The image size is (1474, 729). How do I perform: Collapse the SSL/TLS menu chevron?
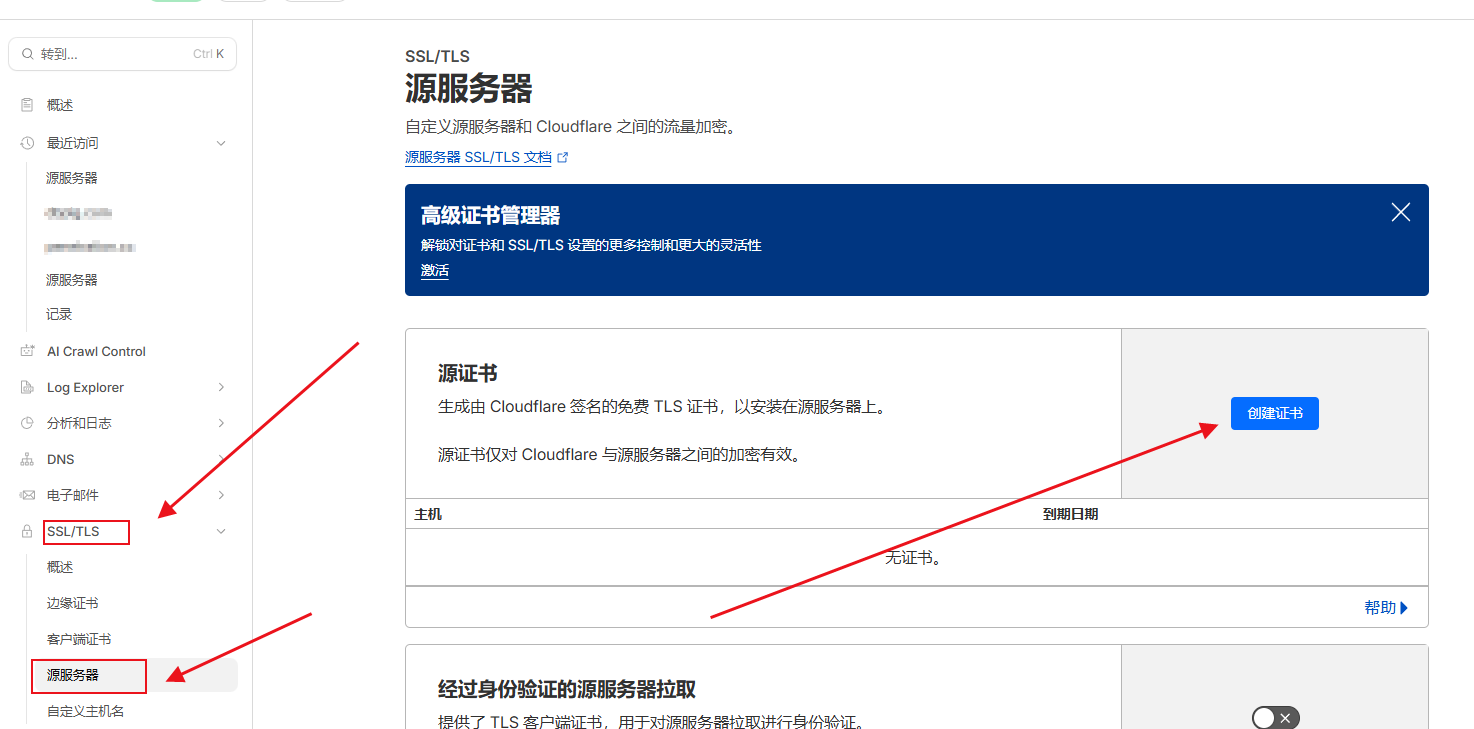[x=221, y=531]
